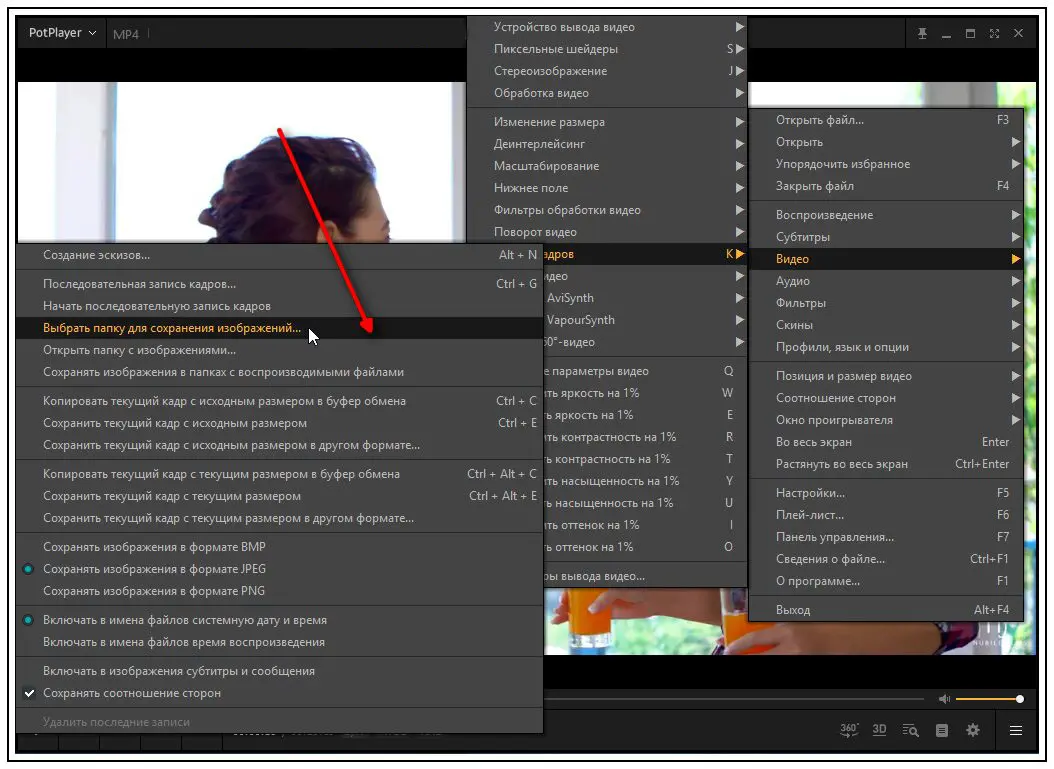
Task: Expand the 'Пиксельные шейдеры' submenu
Action: pyautogui.click(x=556, y=49)
